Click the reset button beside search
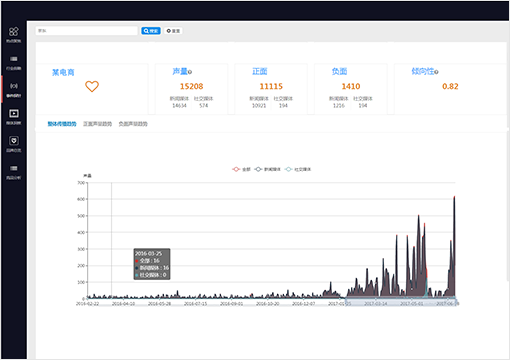 coord(173,31)
